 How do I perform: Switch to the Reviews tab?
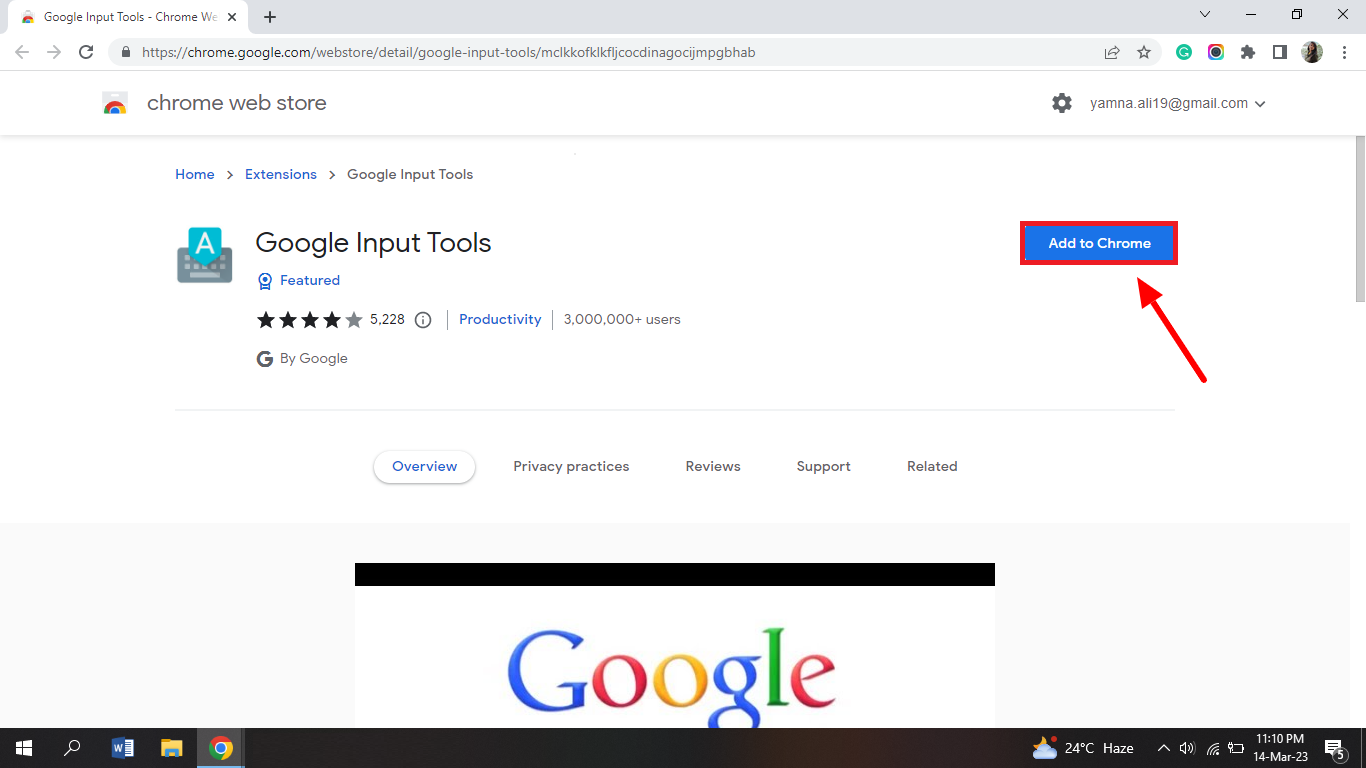712,466
